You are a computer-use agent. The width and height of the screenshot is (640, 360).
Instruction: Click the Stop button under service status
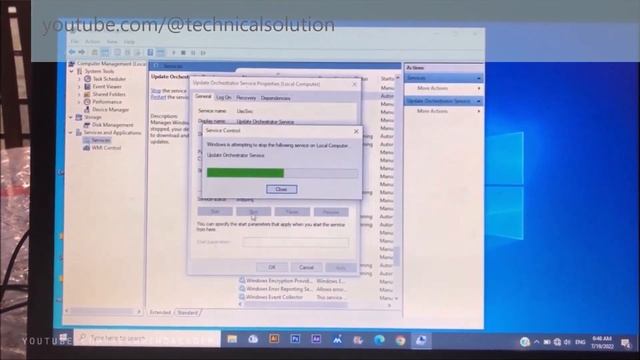[253, 211]
